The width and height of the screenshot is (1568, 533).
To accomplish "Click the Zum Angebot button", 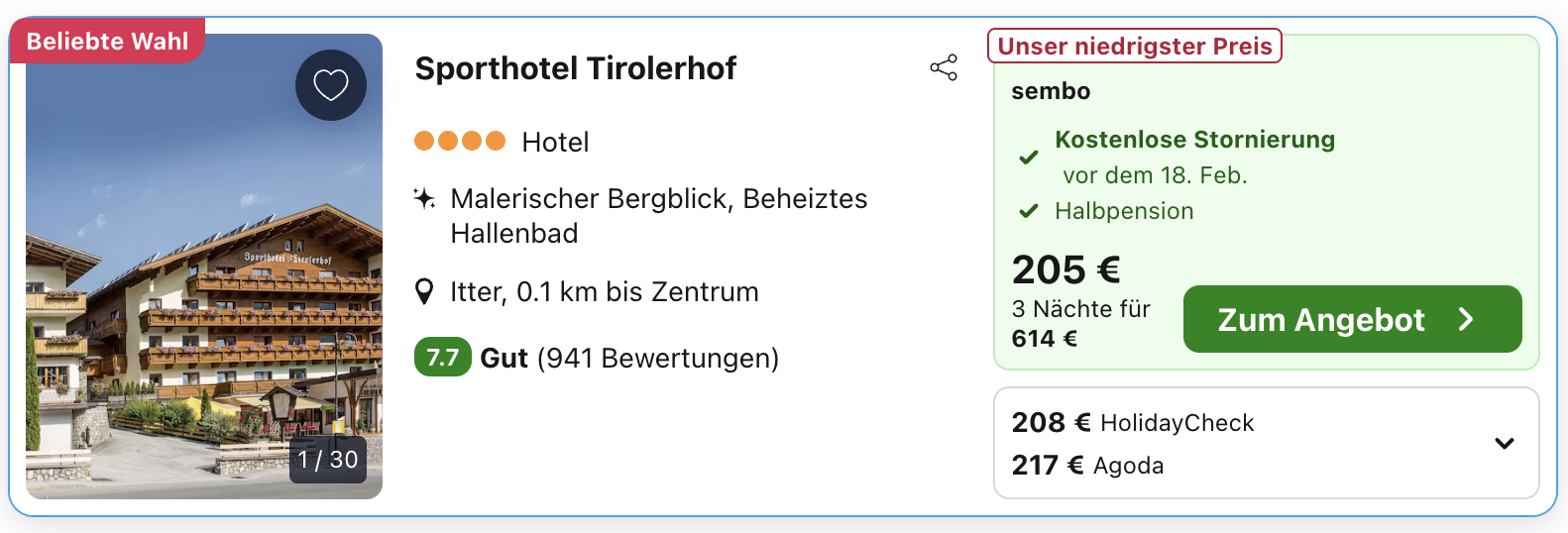I will [1351, 319].
